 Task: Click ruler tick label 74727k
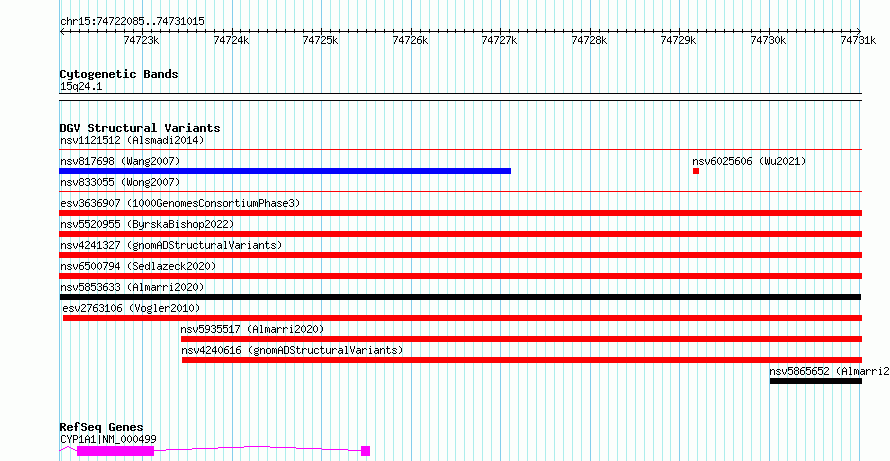click(499, 40)
